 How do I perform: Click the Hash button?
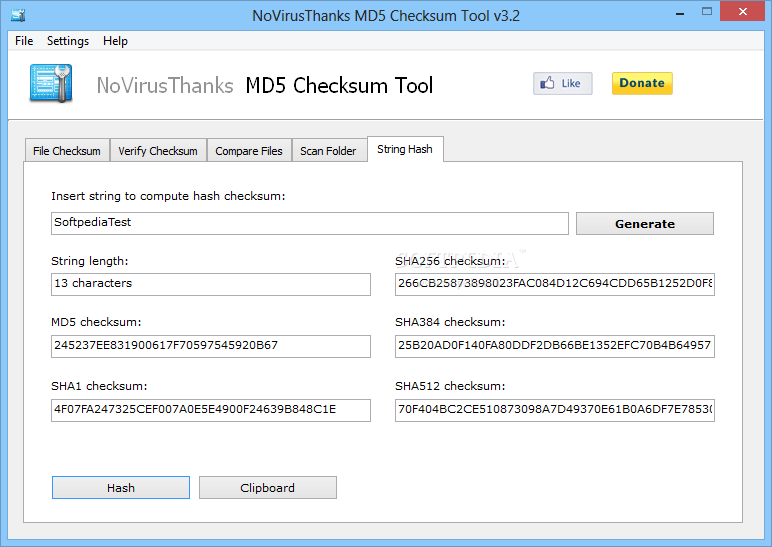121,487
